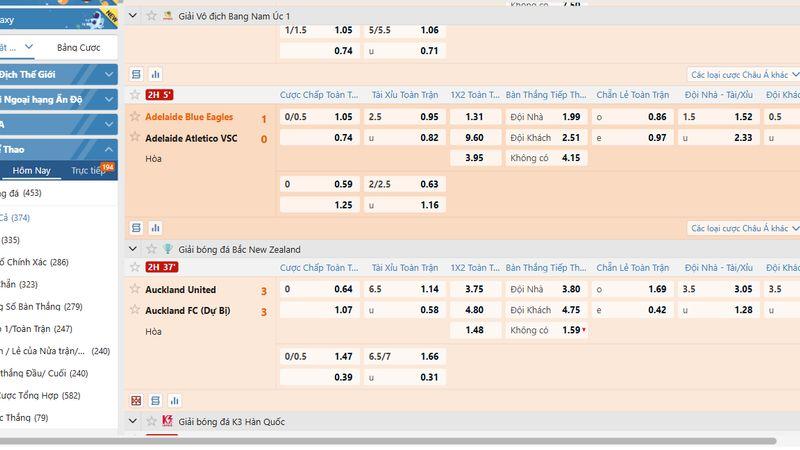Select the thắng Đầu/ Cuối (240) market
800x450 pixels.
(44, 373)
